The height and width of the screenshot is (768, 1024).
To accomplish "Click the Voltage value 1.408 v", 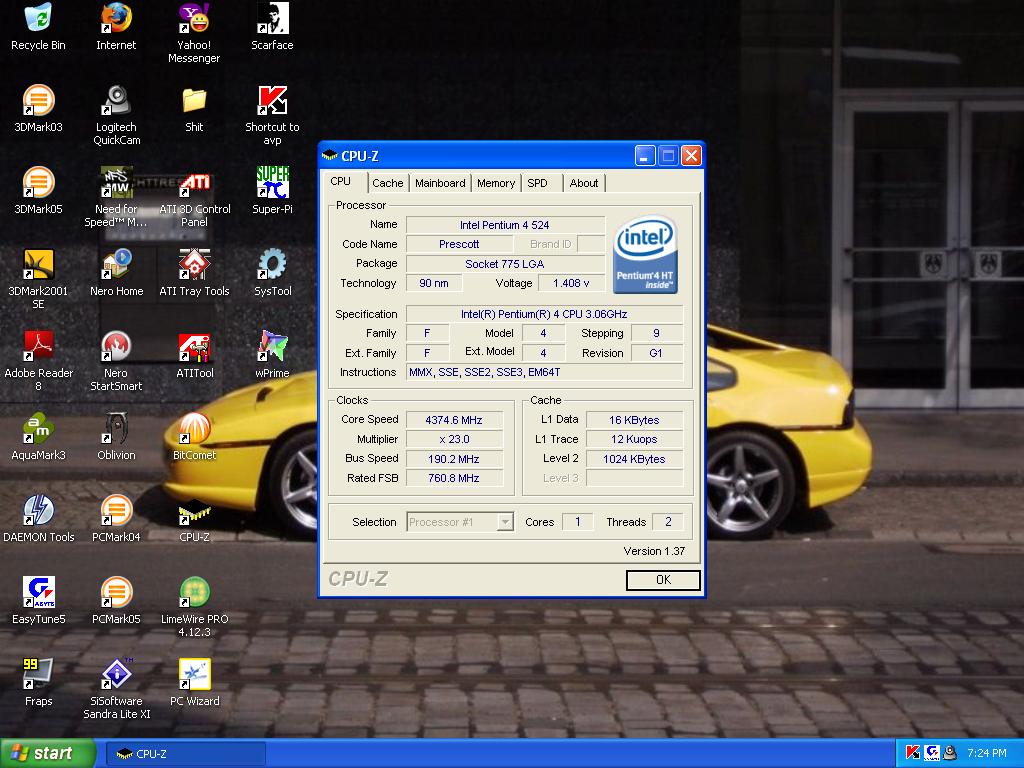I will tap(571, 283).
